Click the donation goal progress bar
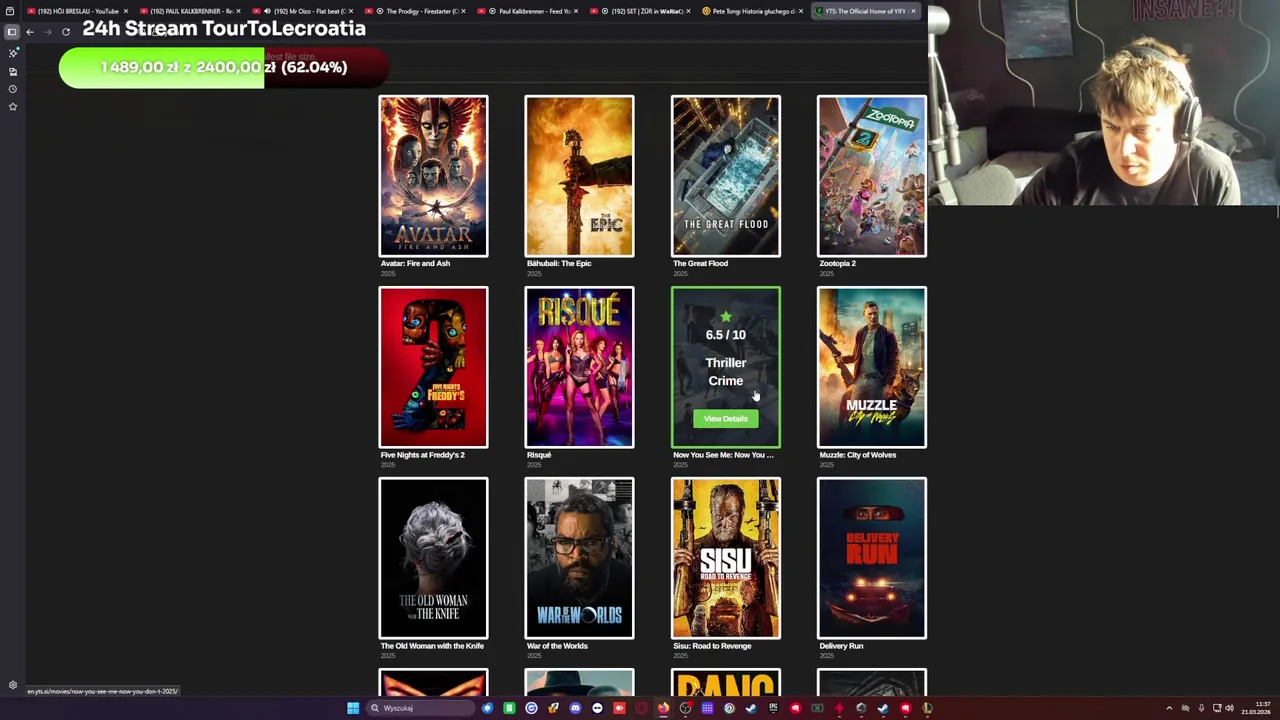 coord(224,67)
